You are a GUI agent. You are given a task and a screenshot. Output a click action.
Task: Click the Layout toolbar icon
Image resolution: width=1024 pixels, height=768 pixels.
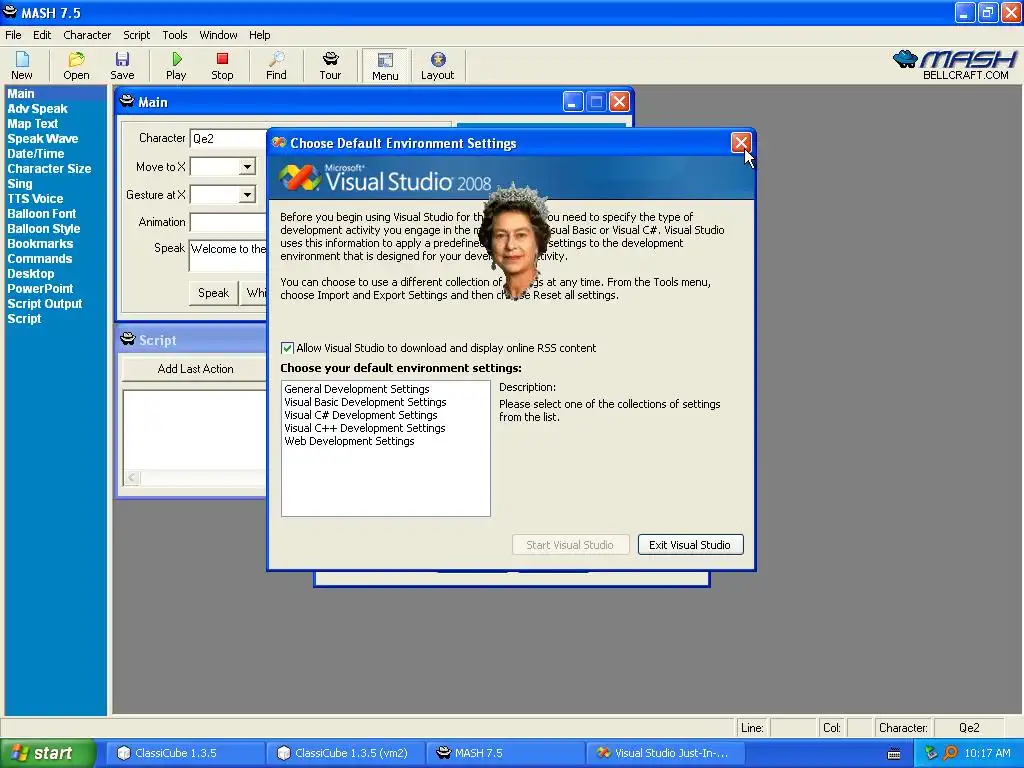coord(438,65)
